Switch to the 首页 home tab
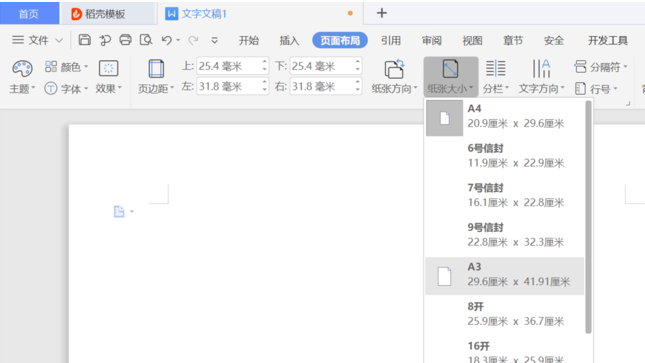Image resolution: width=645 pixels, height=363 pixels. click(x=29, y=14)
